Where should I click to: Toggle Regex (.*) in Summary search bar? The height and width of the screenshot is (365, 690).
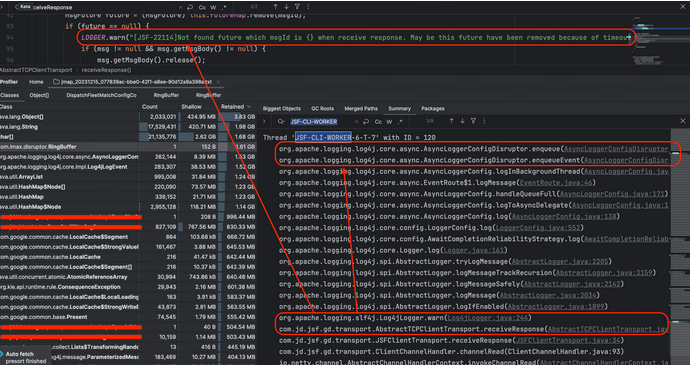[x=400, y=122]
